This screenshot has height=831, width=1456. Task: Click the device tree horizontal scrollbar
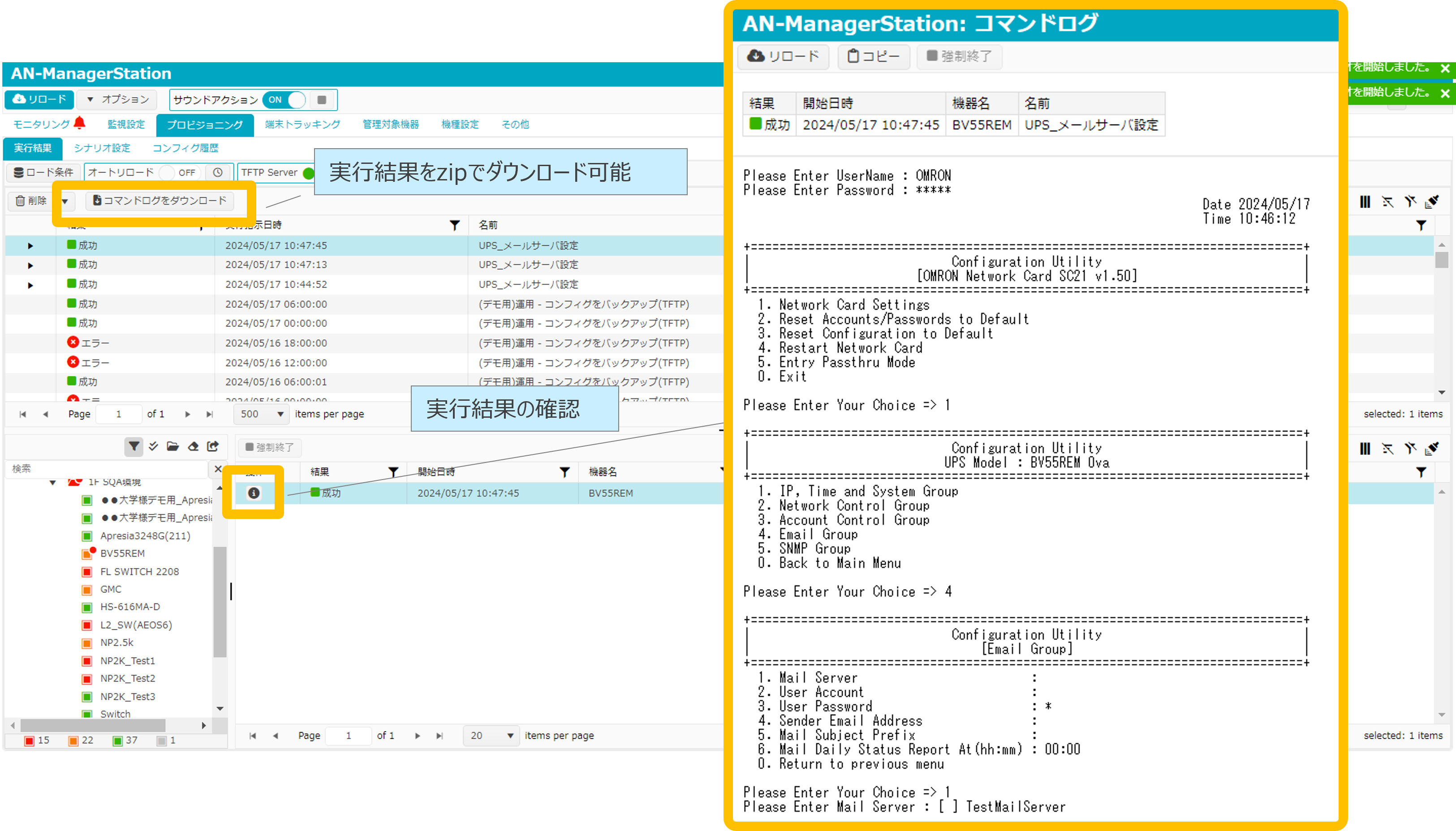pos(93,725)
